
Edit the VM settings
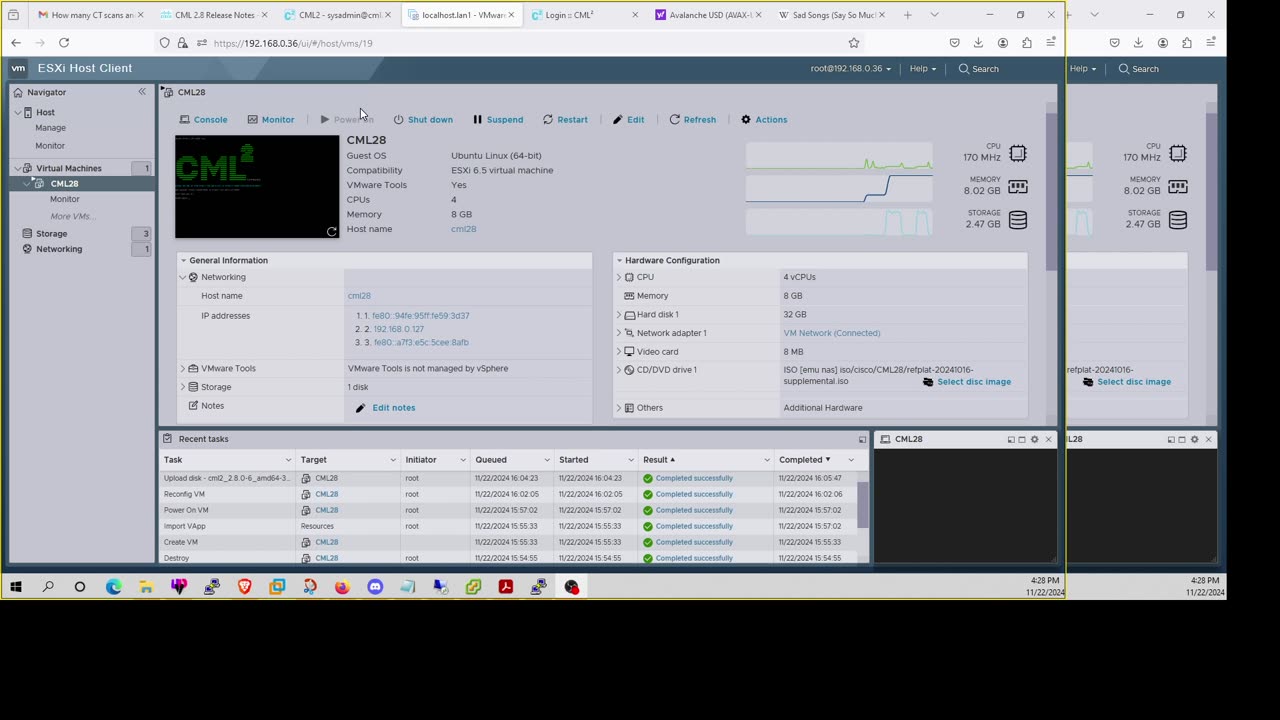tap(628, 119)
